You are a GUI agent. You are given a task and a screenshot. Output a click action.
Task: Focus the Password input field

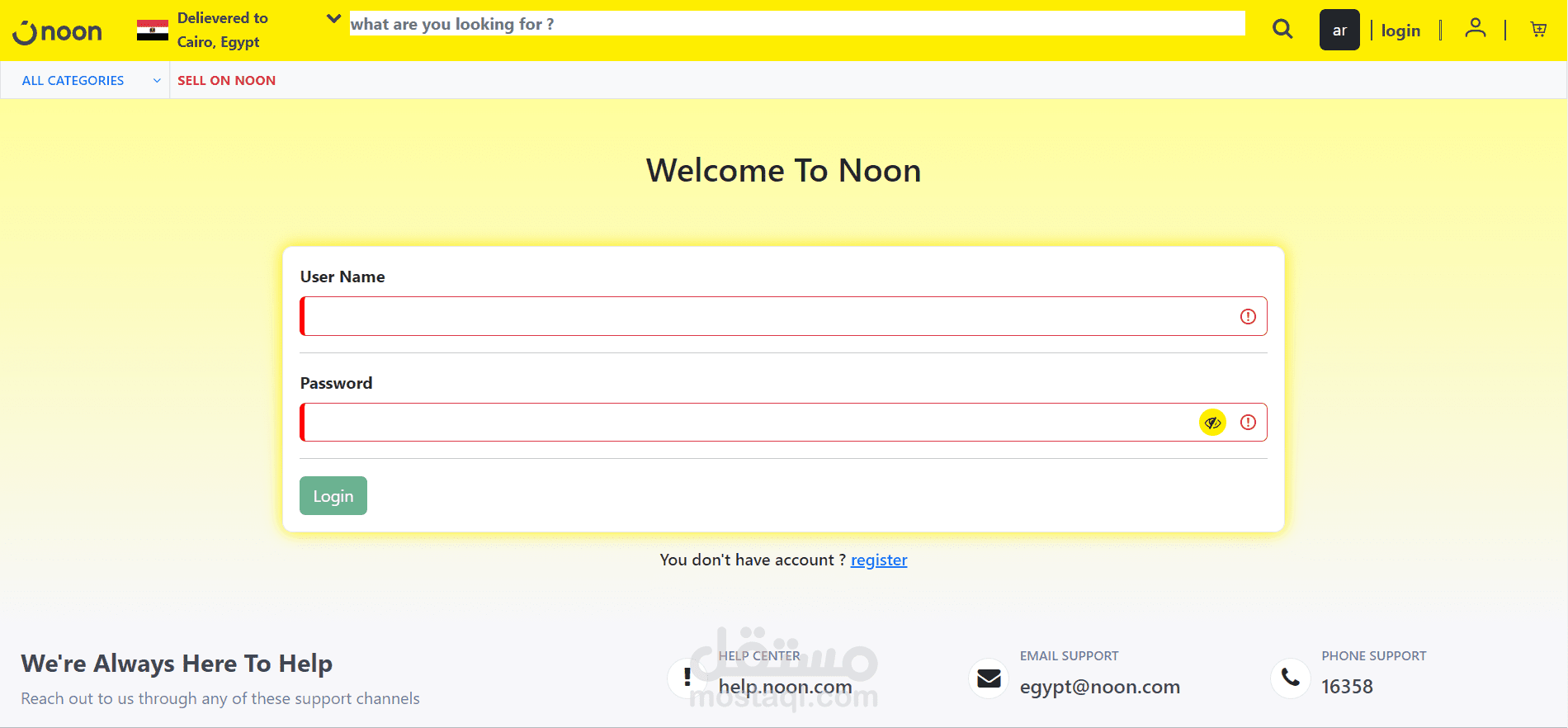click(x=783, y=423)
